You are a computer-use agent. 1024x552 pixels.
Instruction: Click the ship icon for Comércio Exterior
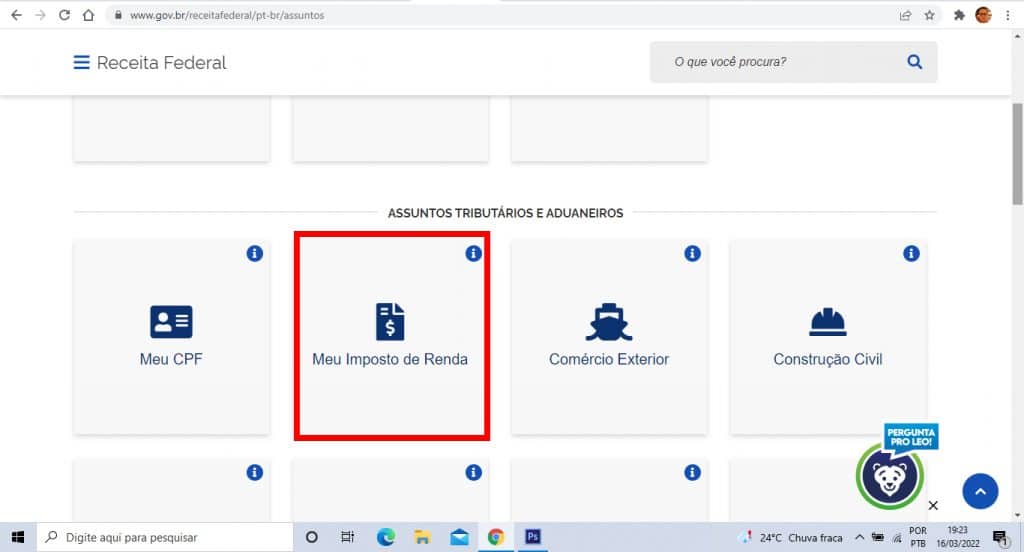click(609, 322)
